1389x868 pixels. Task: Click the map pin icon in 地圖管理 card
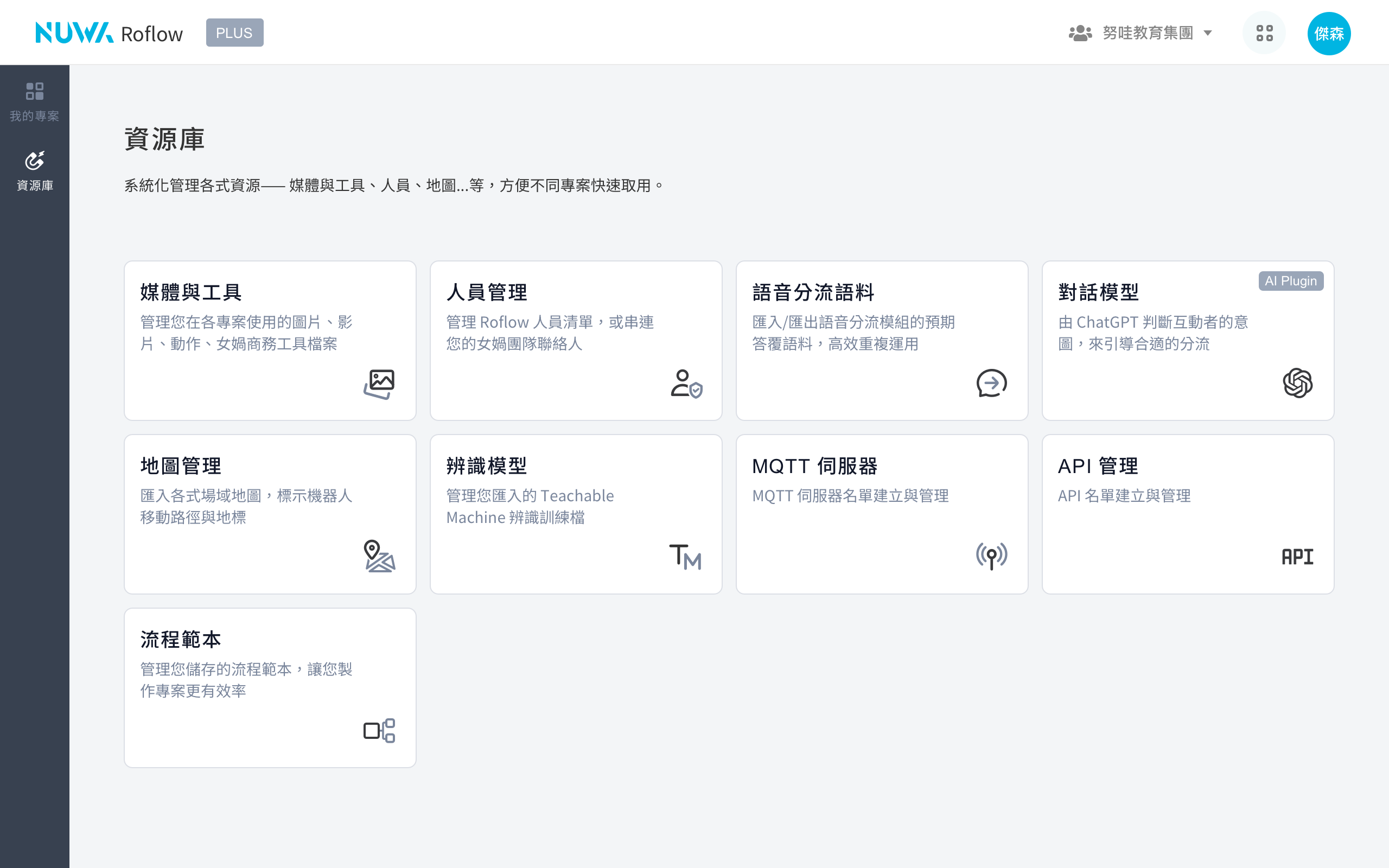(379, 556)
